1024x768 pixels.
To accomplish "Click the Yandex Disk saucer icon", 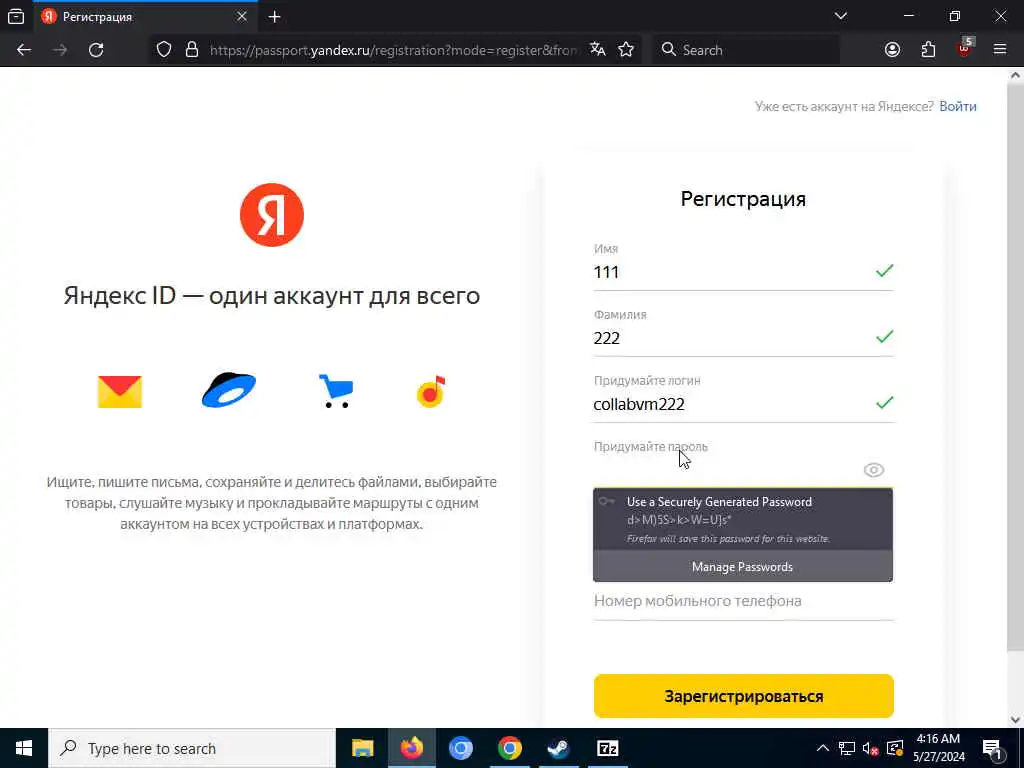I will click(229, 390).
